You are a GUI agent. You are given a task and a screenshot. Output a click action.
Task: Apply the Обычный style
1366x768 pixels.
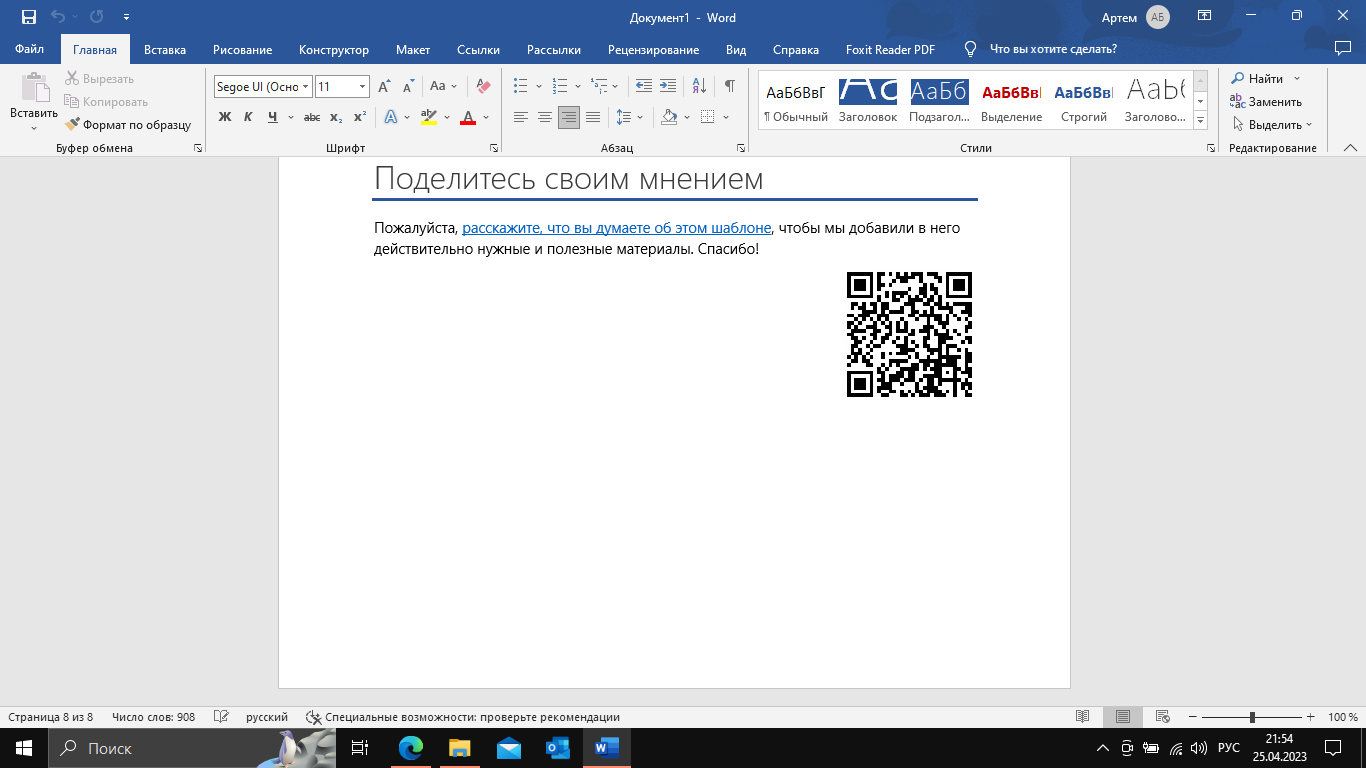[x=796, y=100]
